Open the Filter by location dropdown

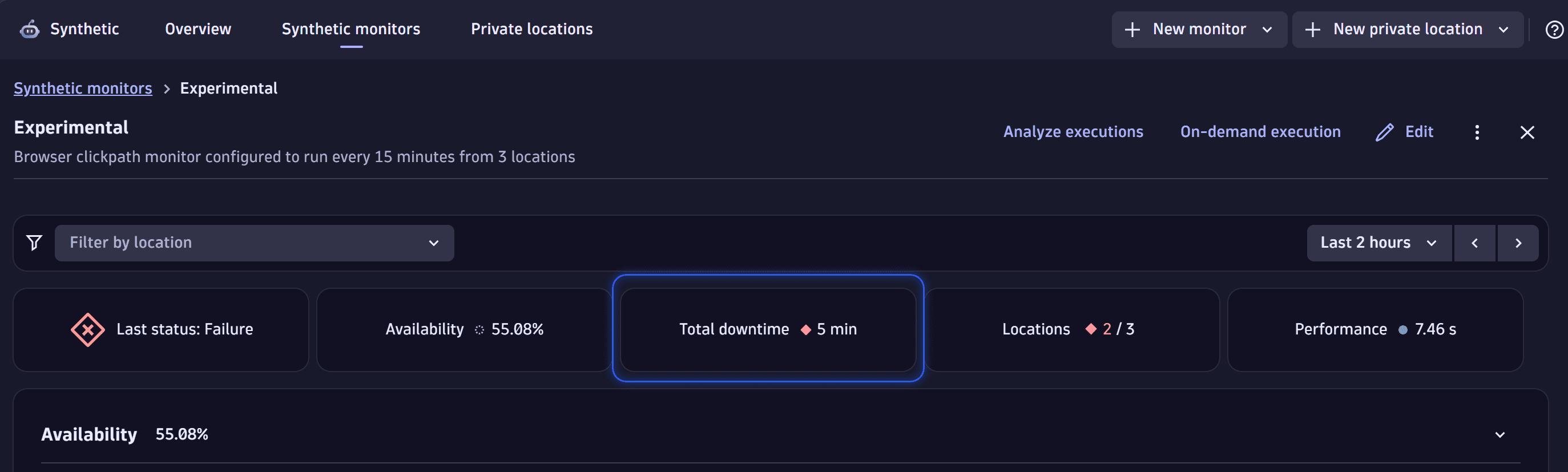click(254, 243)
